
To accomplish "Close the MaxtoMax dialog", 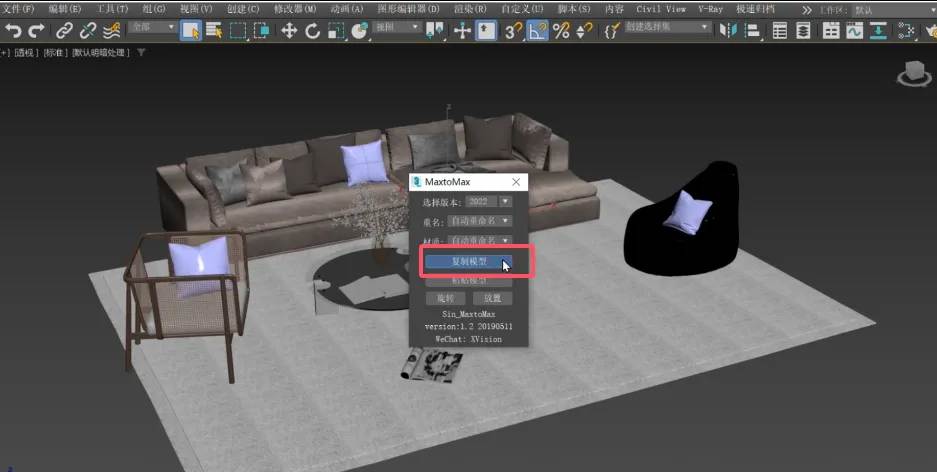I will click(x=516, y=182).
